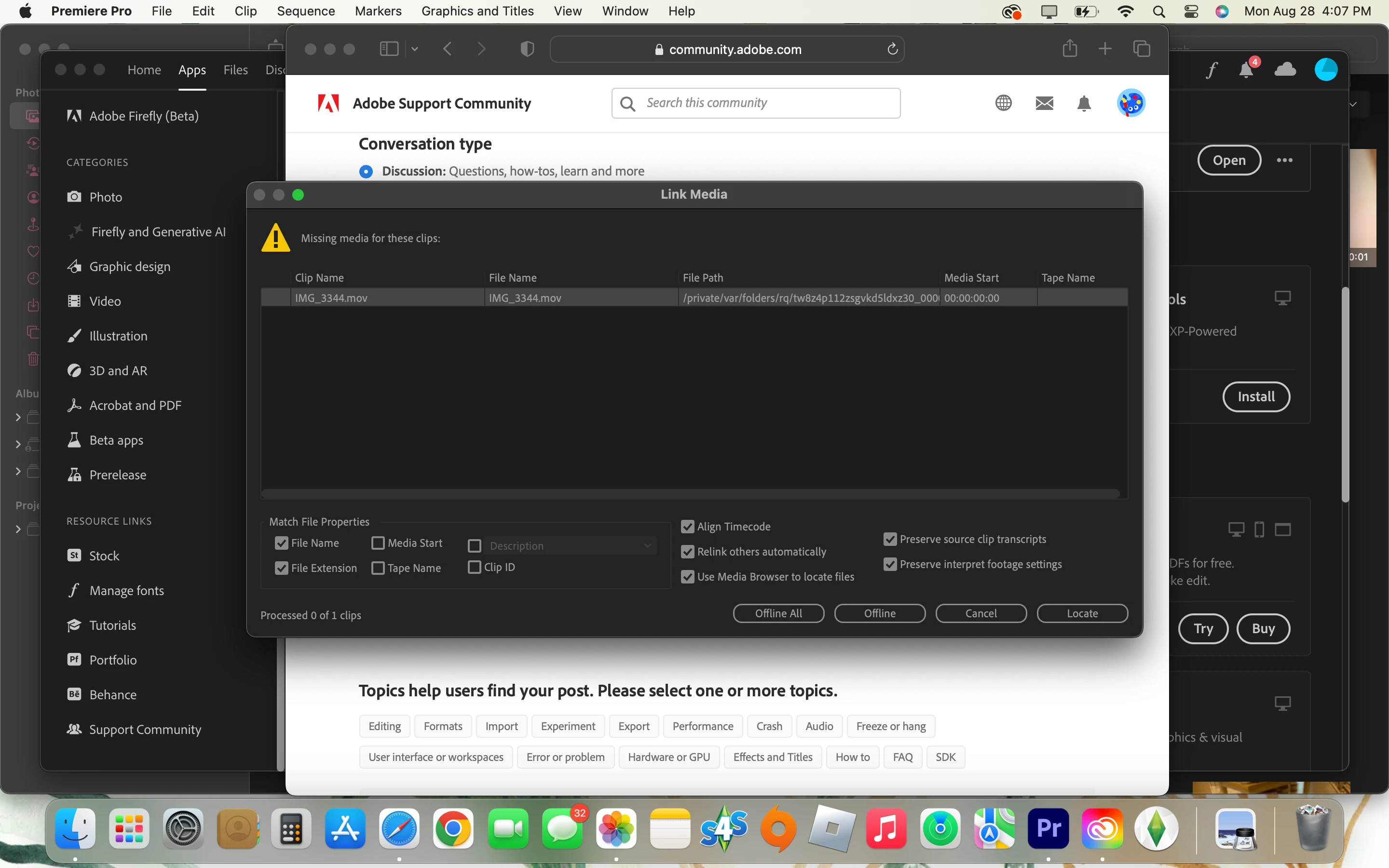Click the Adobe logo in Support Community header
The image size is (1389, 868).
(x=328, y=103)
